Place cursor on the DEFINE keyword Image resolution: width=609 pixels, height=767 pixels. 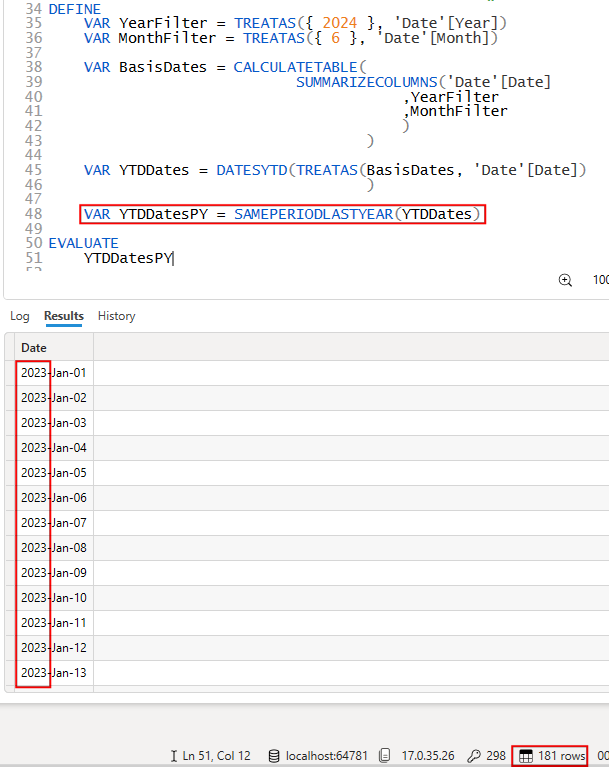75,7
